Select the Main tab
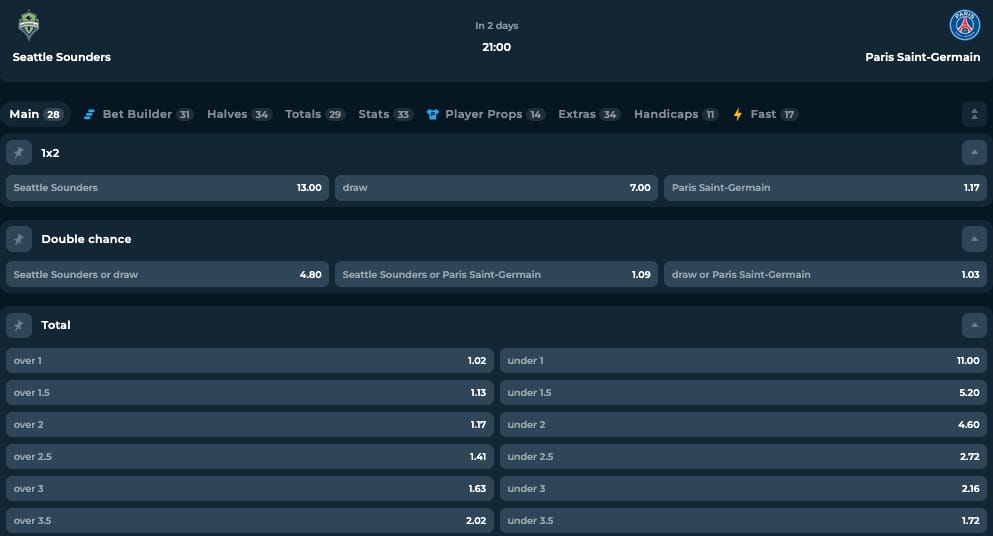993x536 pixels. (35, 114)
